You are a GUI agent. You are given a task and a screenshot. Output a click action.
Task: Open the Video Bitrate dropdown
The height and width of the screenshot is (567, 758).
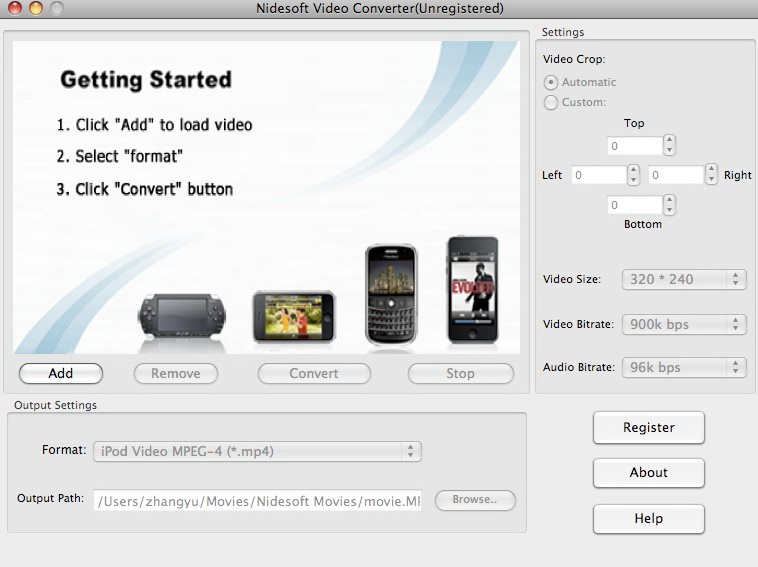[x=684, y=324]
